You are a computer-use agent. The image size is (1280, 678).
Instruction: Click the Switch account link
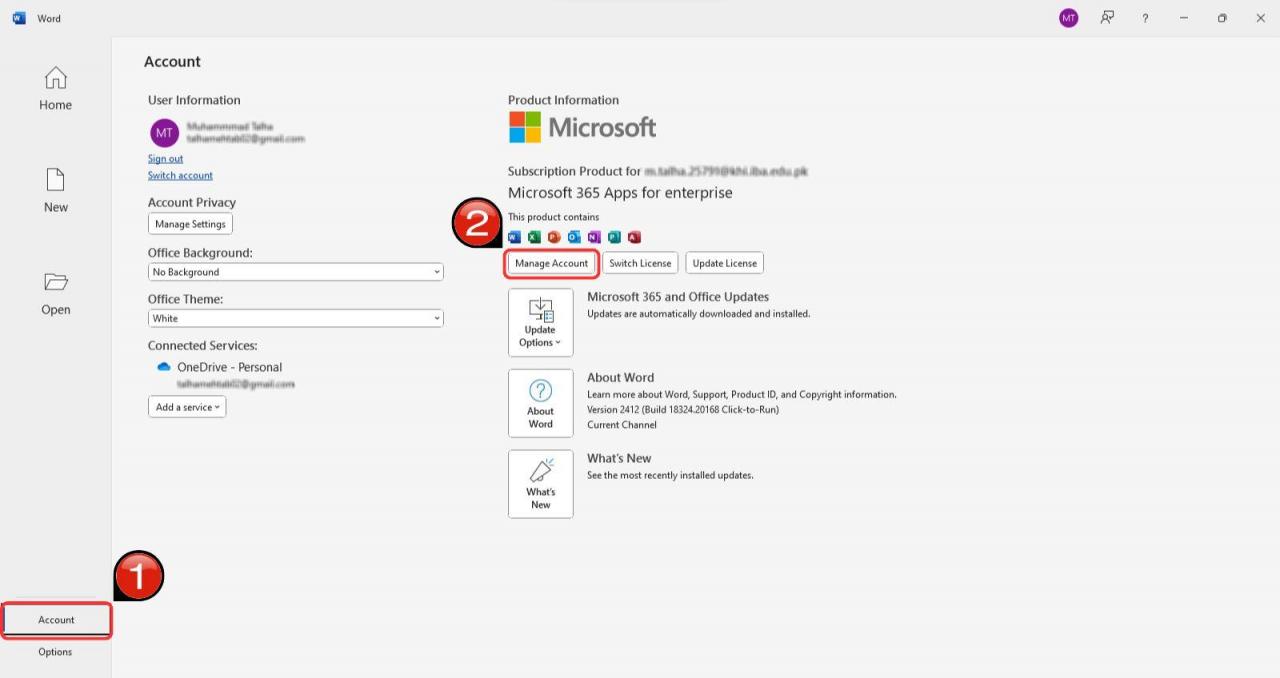[x=180, y=175]
